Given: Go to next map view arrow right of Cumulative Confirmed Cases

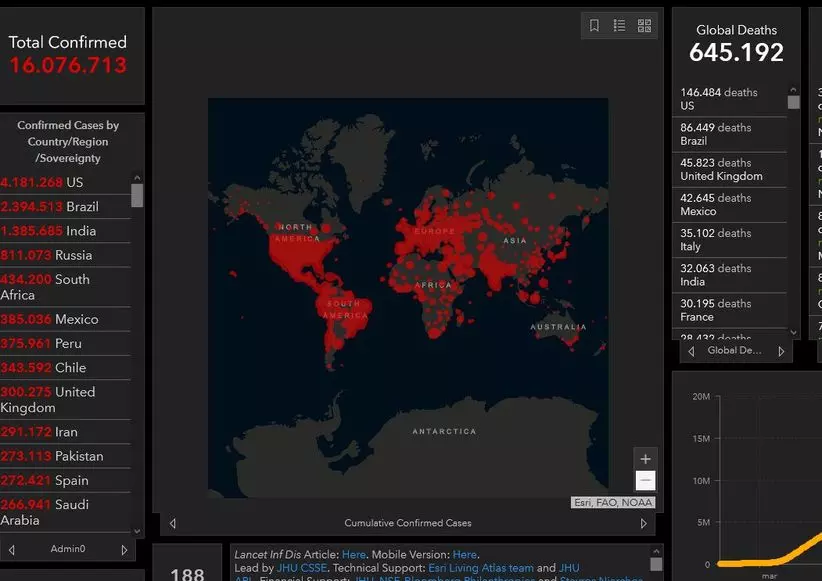Looking at the screenshot, I should click(645, 523).
